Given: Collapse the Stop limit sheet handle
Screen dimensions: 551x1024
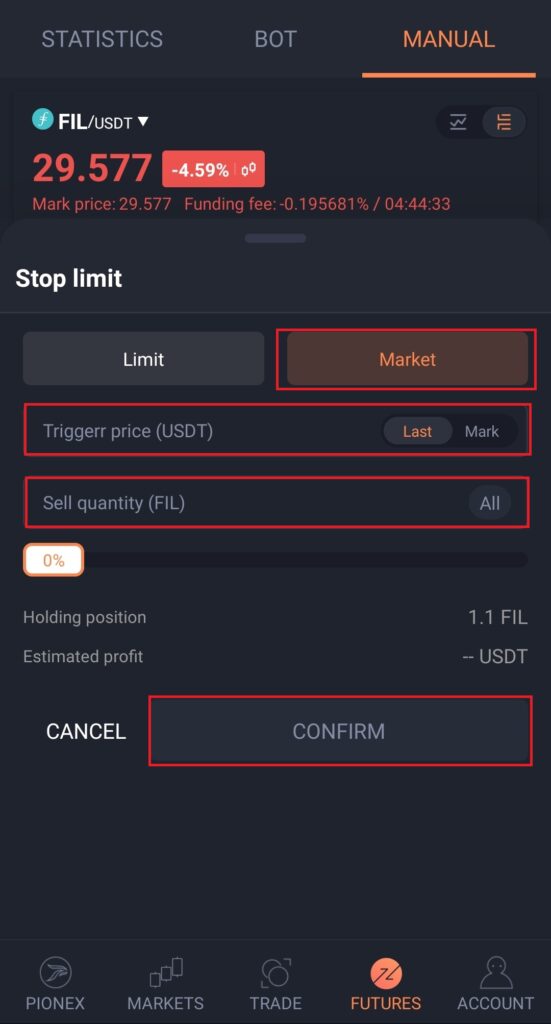Looking at the screenshot, I should pos(276,238).
